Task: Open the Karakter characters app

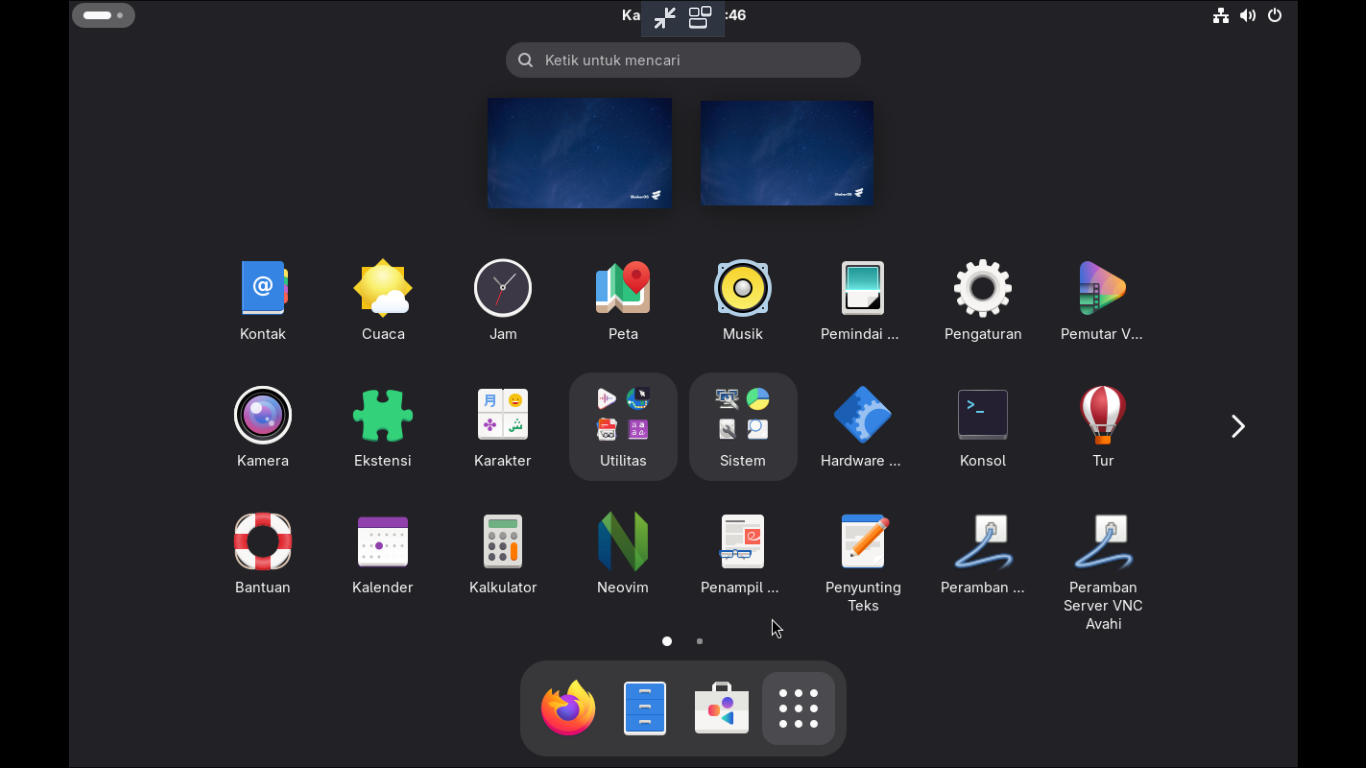Action: [503, 427]
